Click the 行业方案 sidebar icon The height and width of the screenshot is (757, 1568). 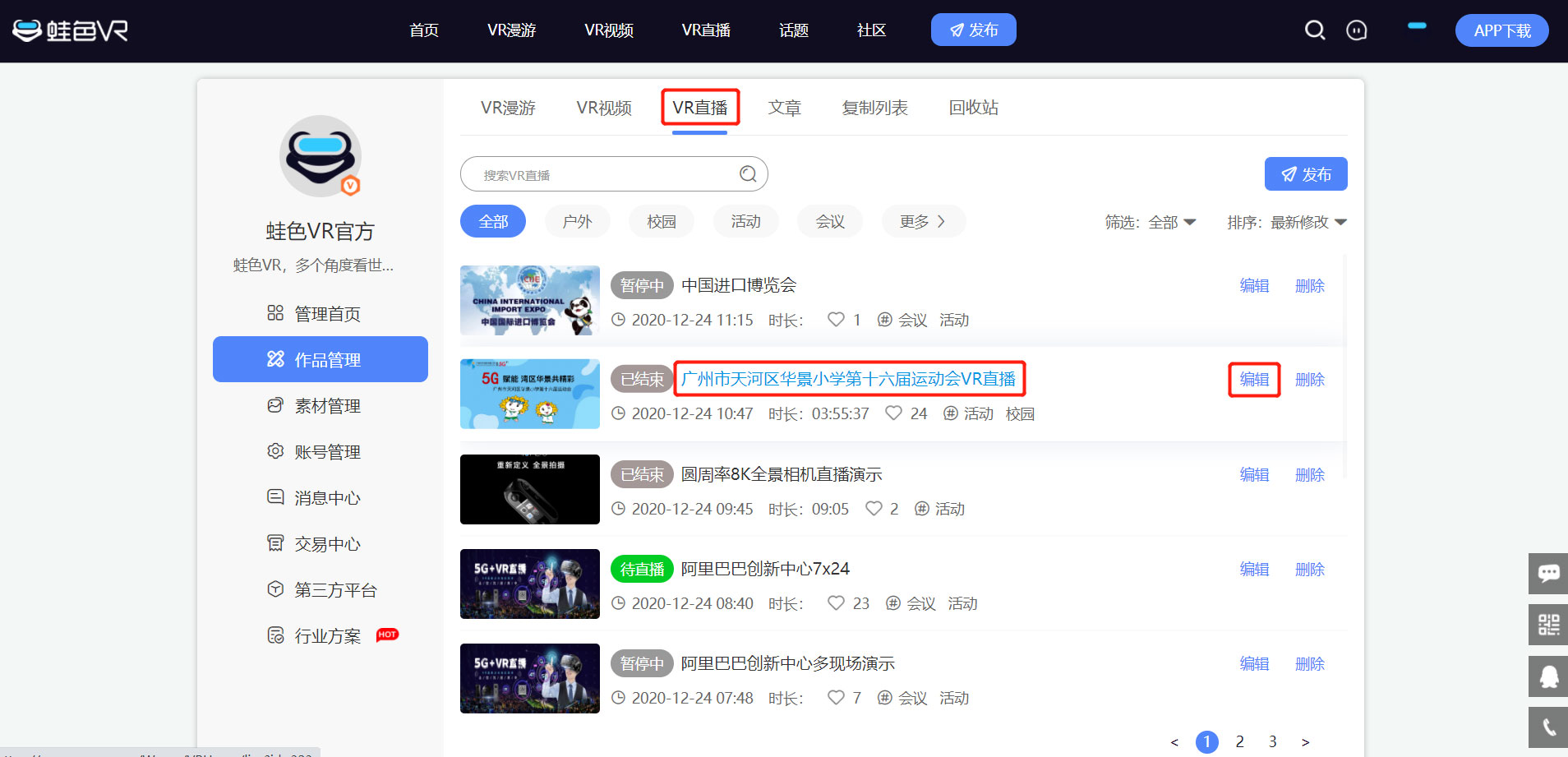pyautogui.click(x=275, y=635)
